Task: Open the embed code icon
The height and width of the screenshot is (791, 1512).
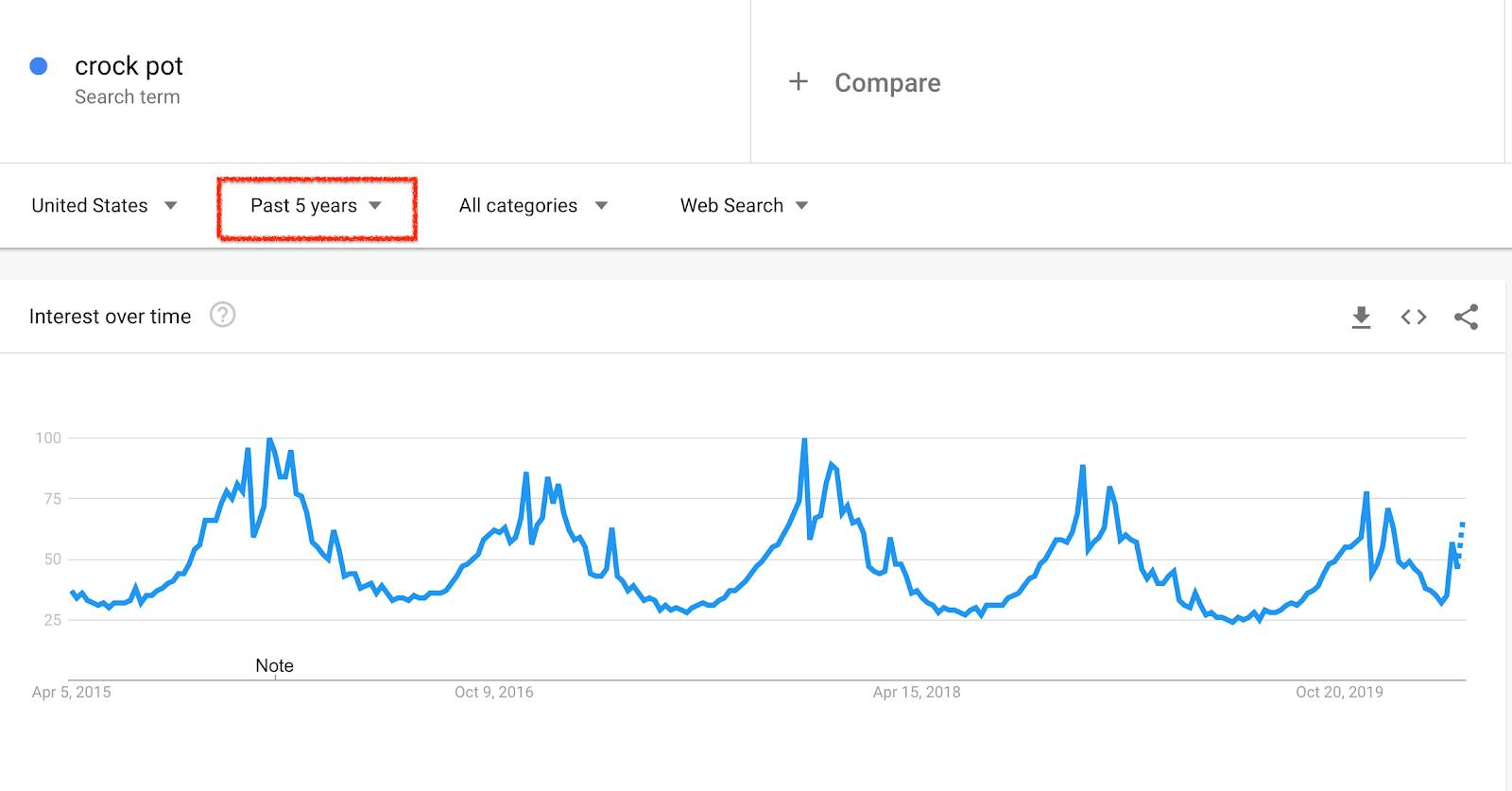Action: click(1414, 317)
